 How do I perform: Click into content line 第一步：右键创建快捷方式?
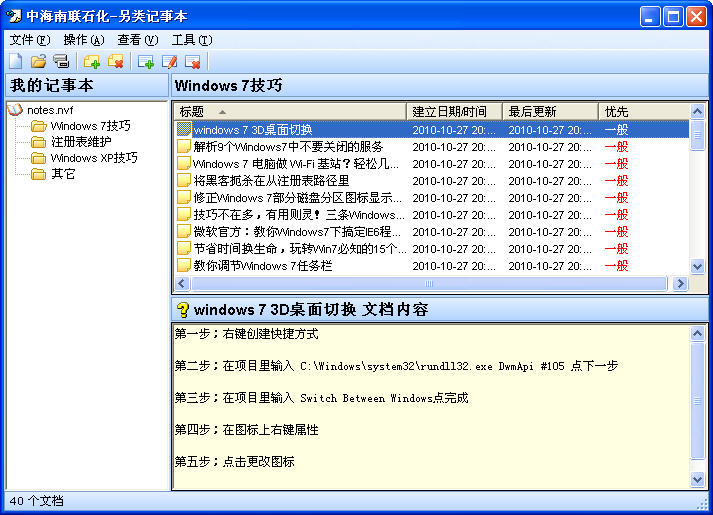pyautogui.click(x=246, y=334)
